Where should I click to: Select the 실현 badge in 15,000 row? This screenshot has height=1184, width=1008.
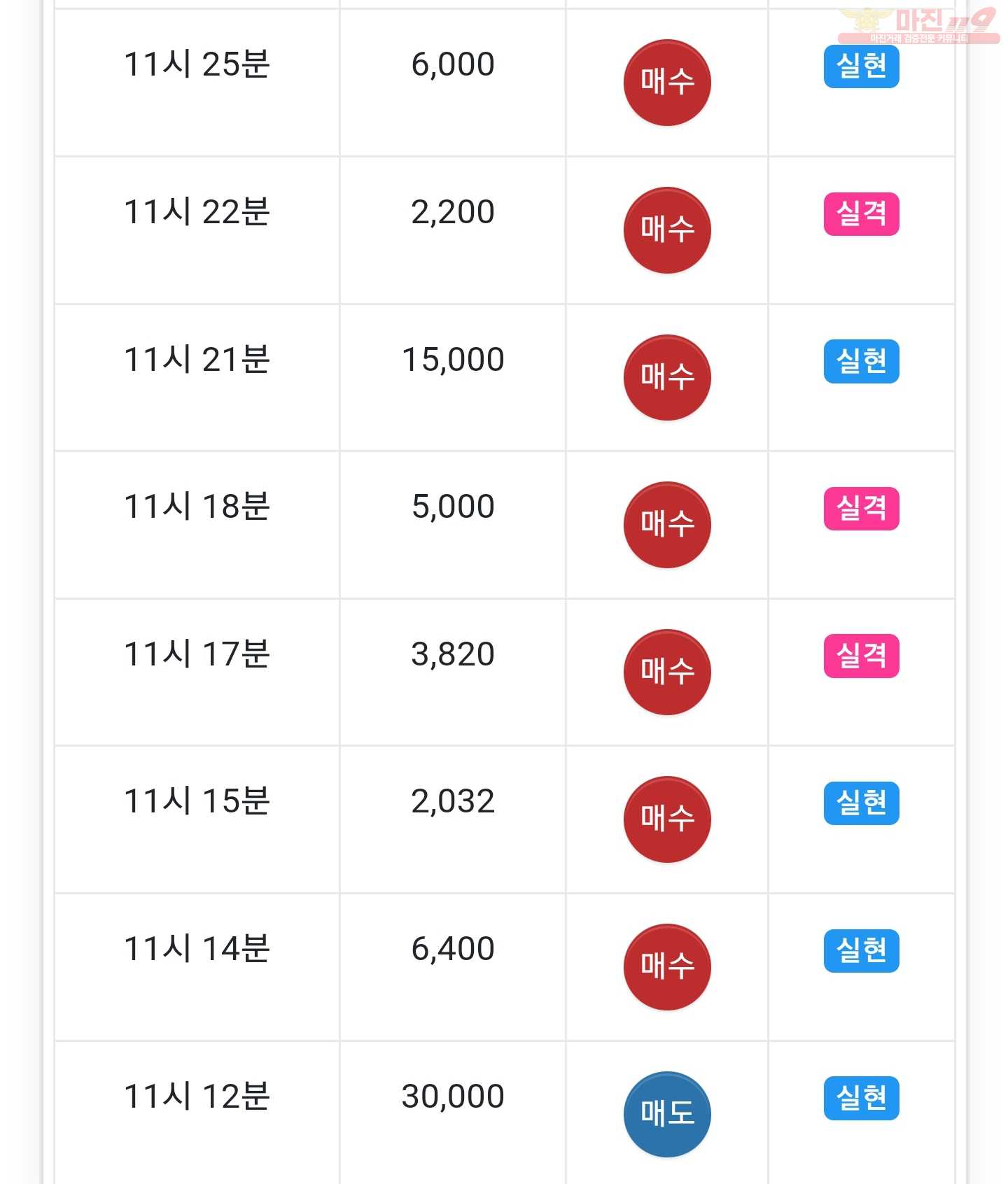(861, 362)
